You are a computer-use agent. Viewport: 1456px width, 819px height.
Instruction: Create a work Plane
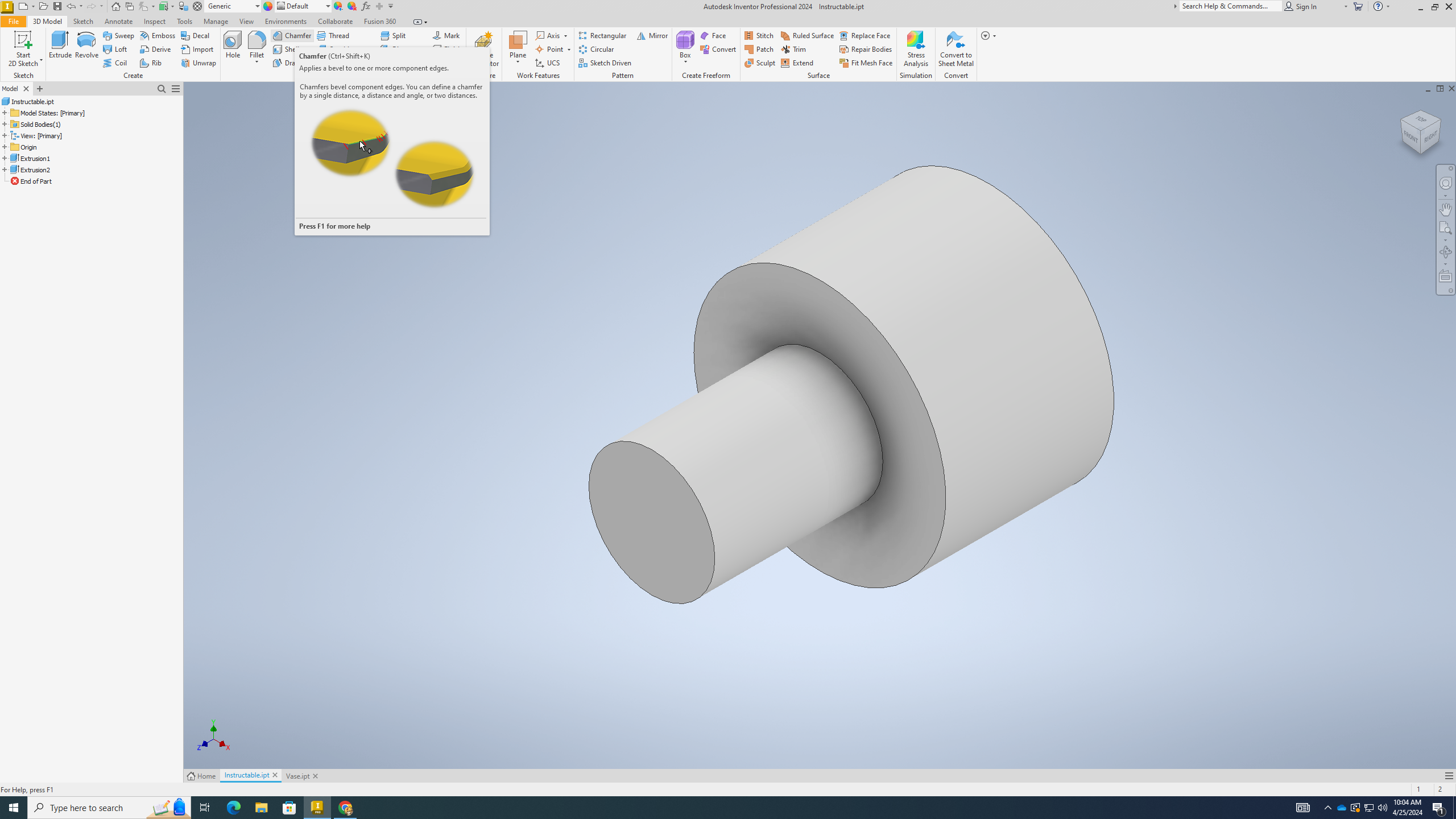518,45
